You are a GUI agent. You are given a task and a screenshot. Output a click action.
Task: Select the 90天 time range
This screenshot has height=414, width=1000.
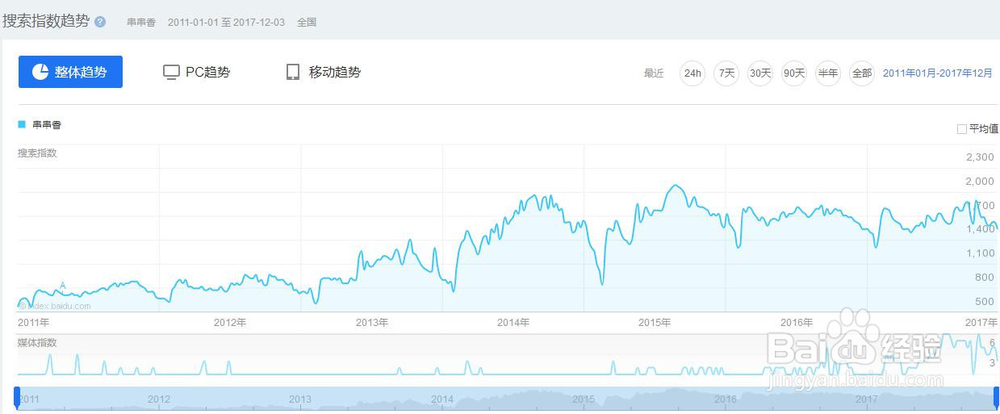point(794,73)
